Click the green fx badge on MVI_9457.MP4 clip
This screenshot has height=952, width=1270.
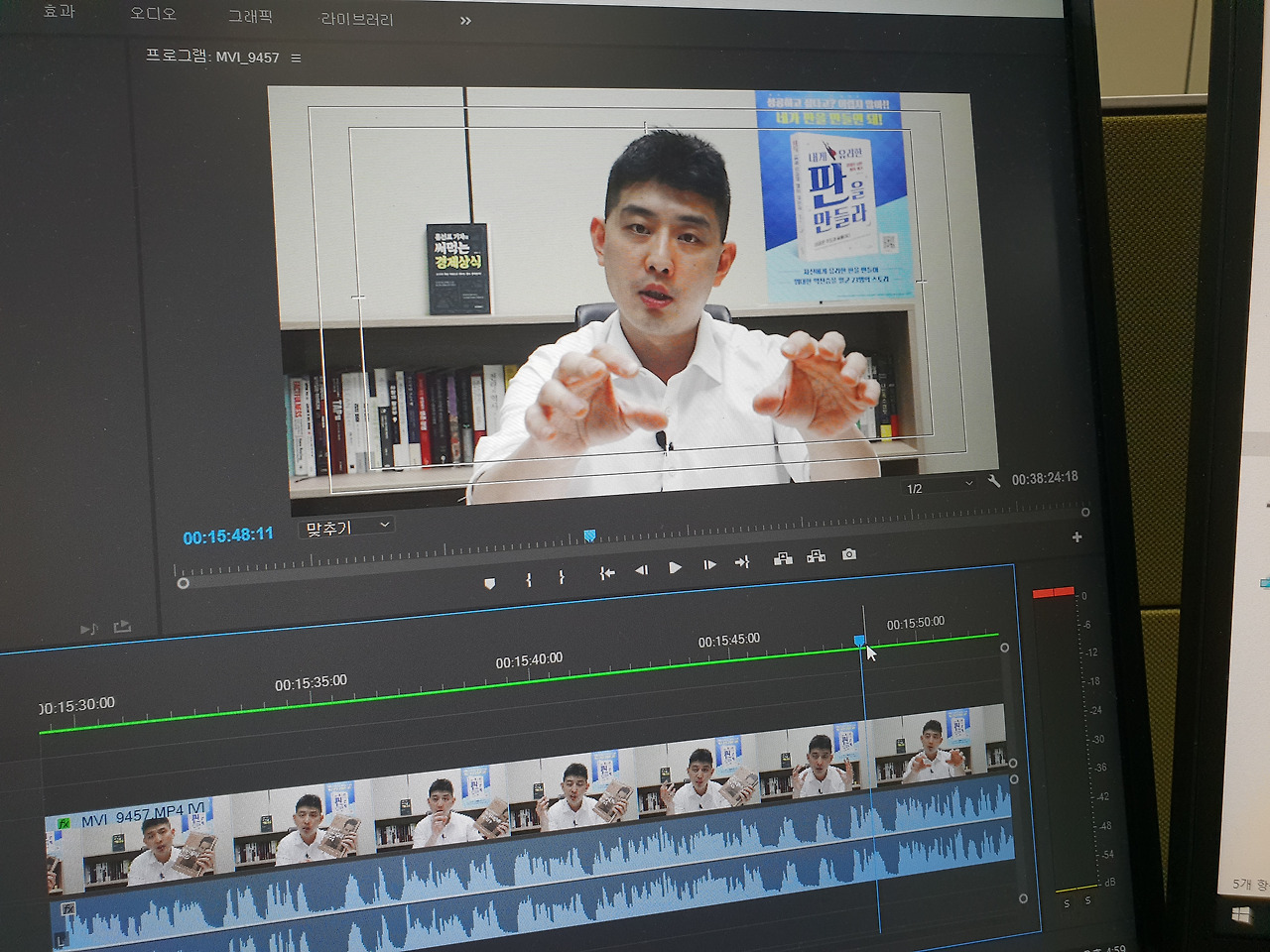coord(63,823)
